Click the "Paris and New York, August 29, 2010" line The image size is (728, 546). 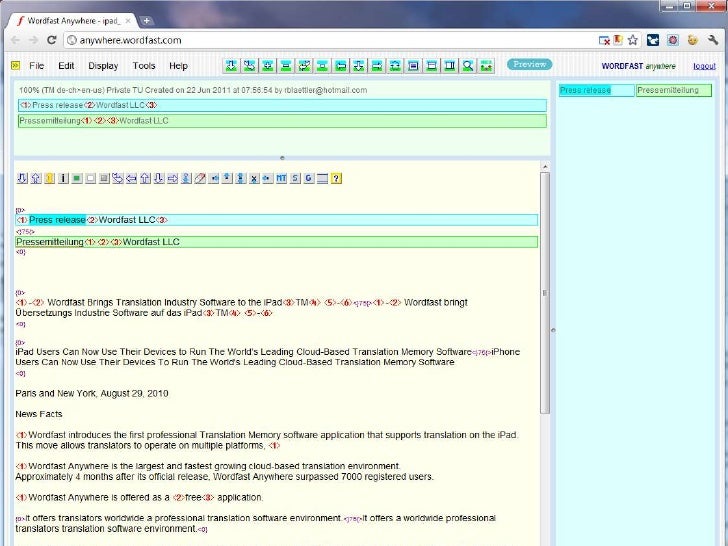(x=92, y=393)
